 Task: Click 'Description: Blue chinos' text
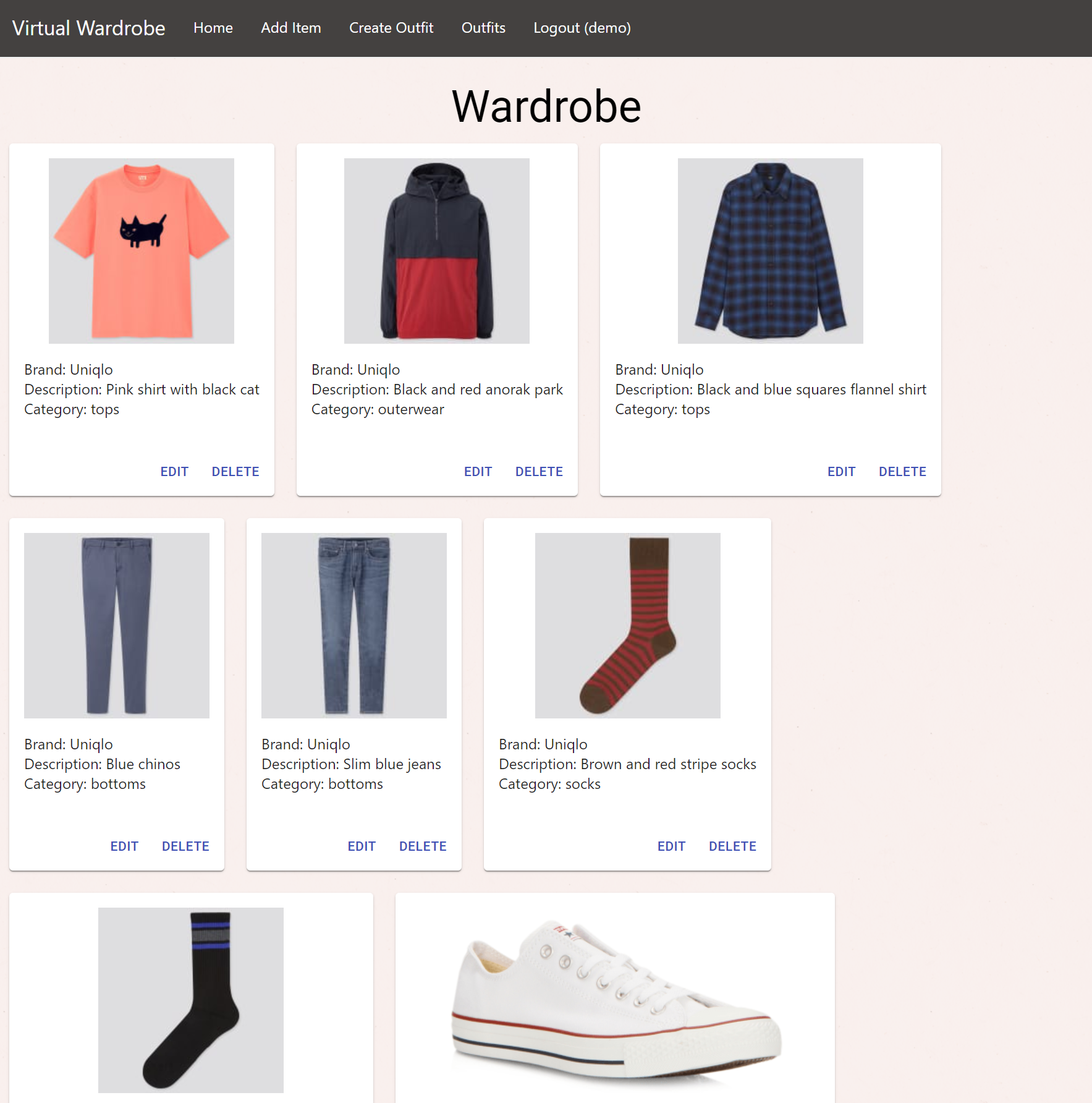102,764
